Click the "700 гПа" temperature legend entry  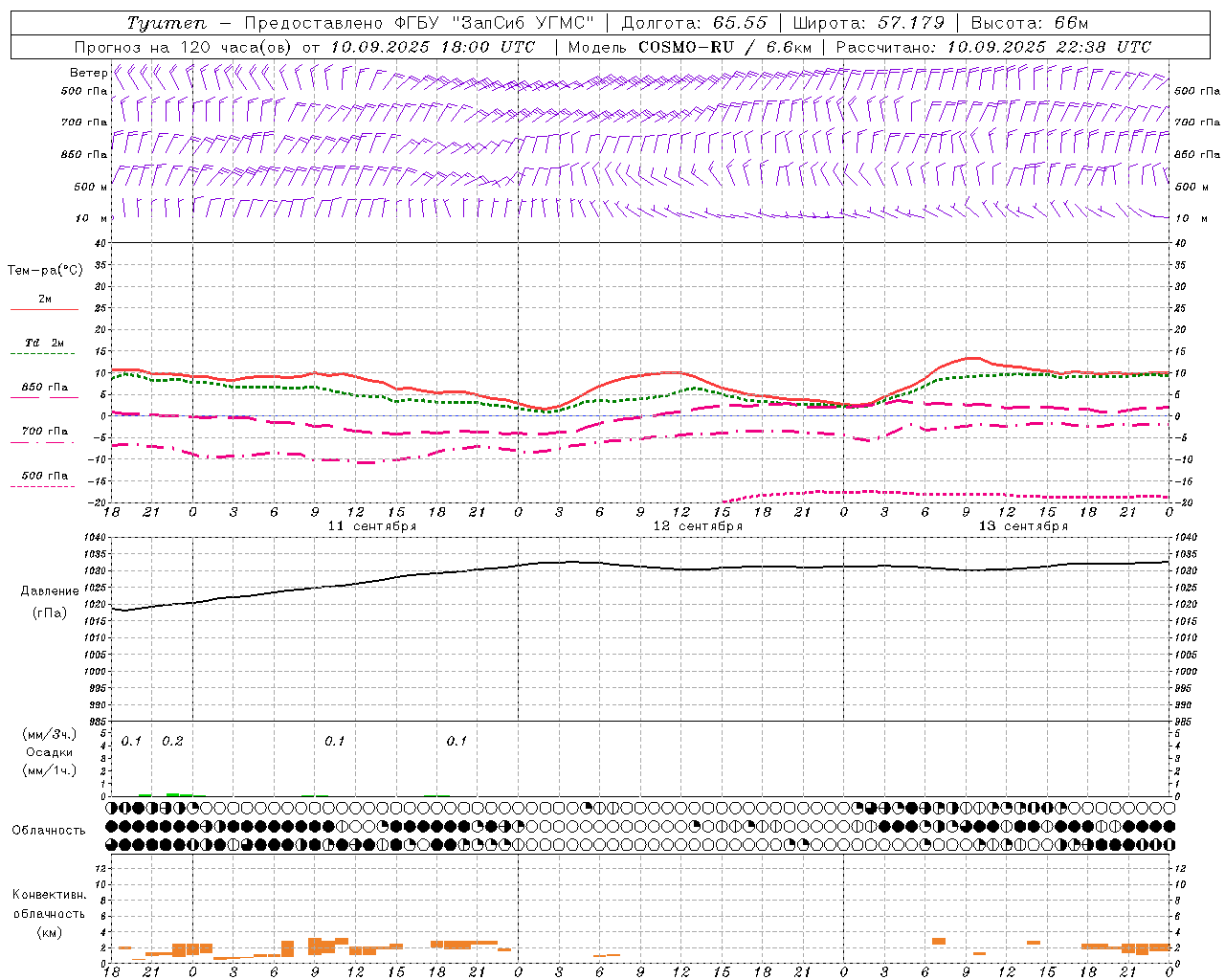pos(44,431)
